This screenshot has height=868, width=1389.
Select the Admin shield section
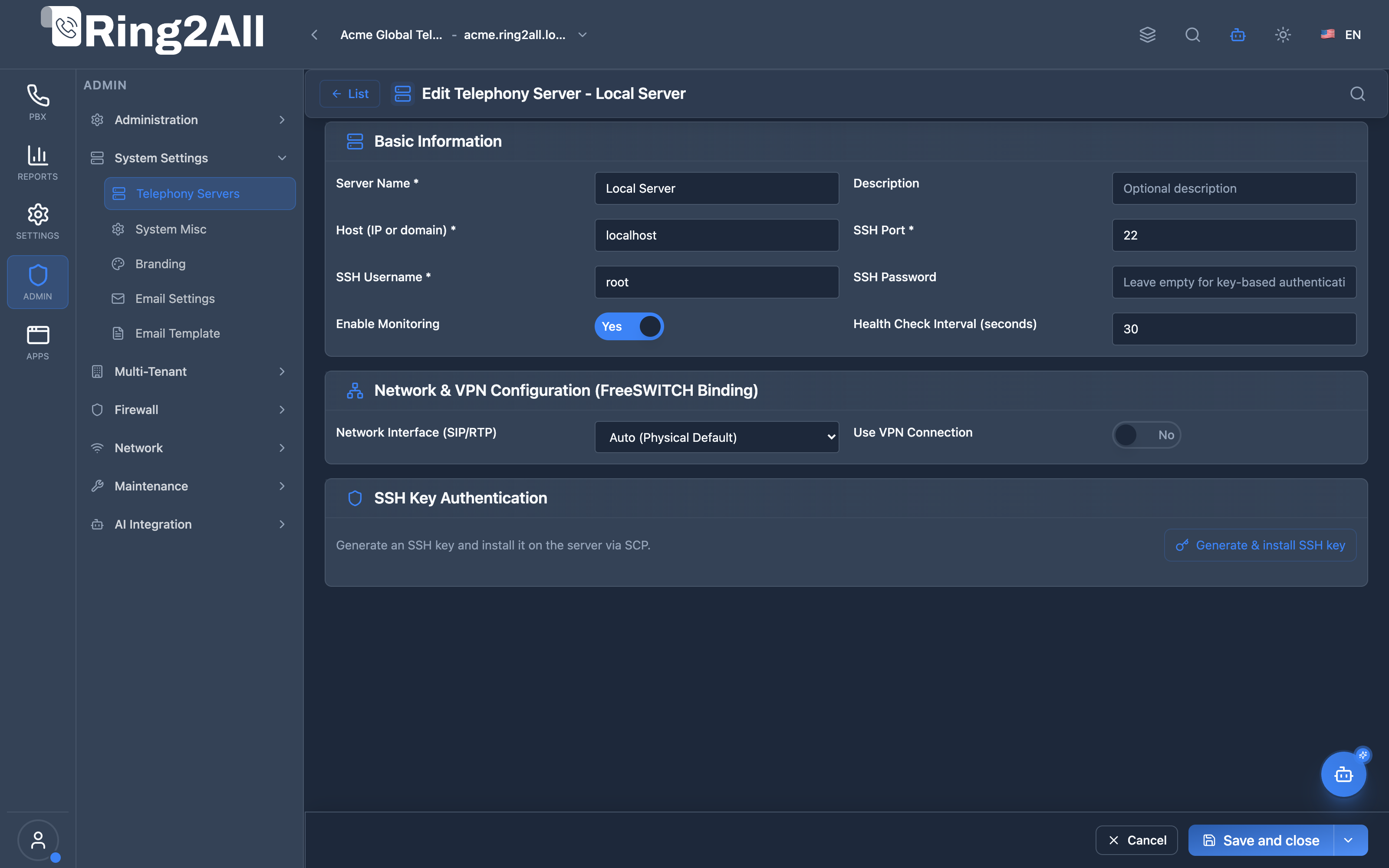[x=37, y=282]
